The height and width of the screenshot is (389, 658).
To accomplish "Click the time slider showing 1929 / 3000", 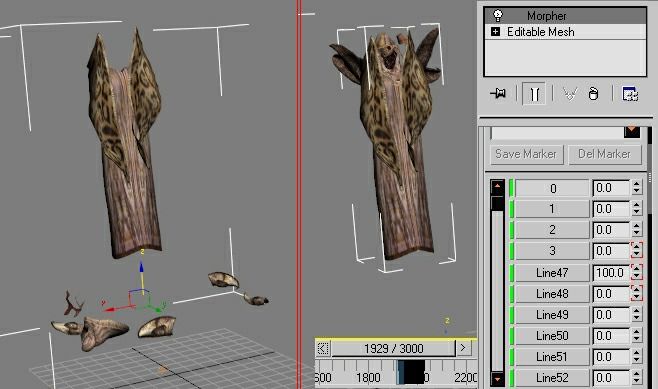I will [x=394, y=348].
